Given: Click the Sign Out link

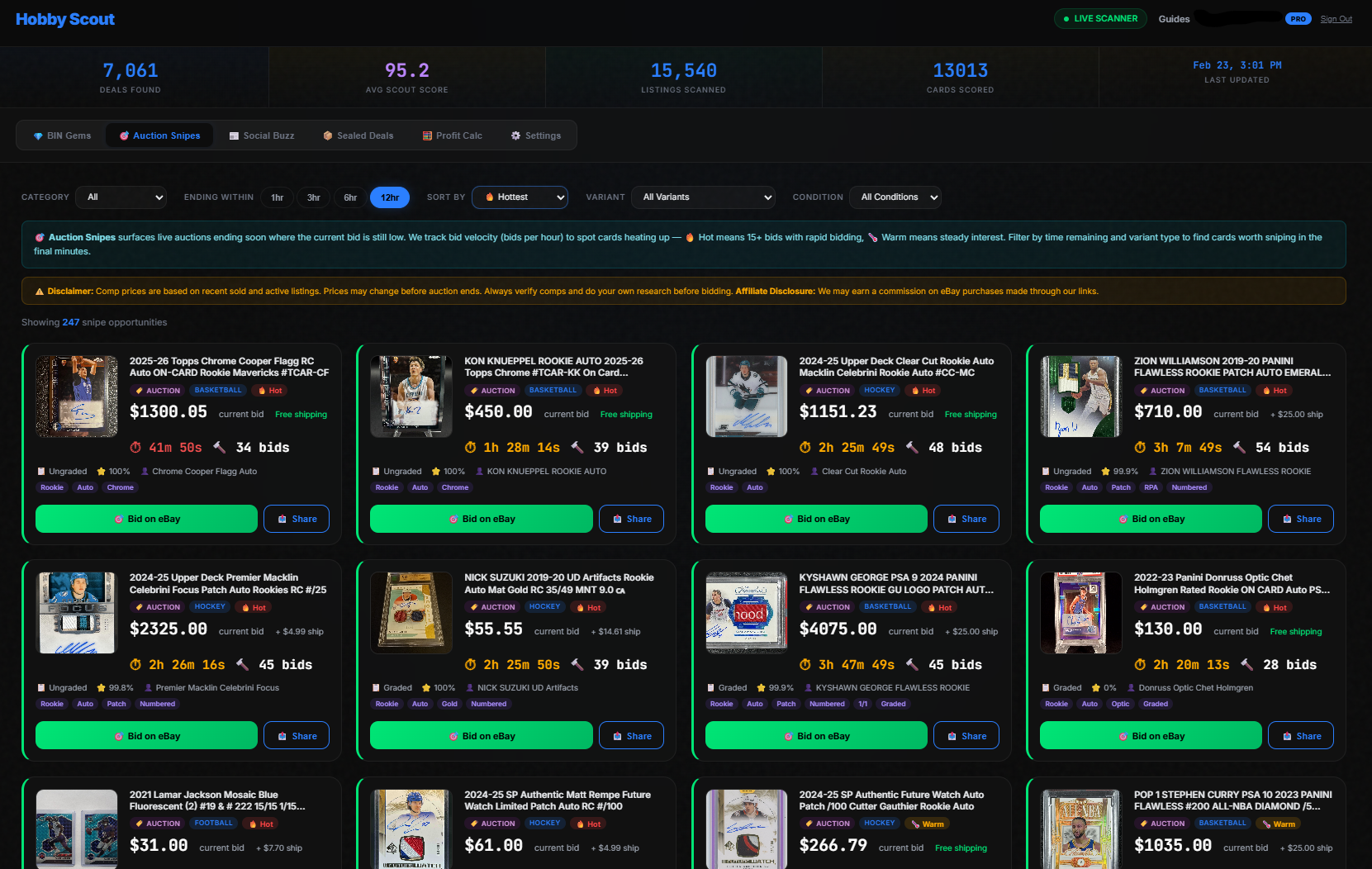Looking at the screenshot, I should (x=1336, y=18).
